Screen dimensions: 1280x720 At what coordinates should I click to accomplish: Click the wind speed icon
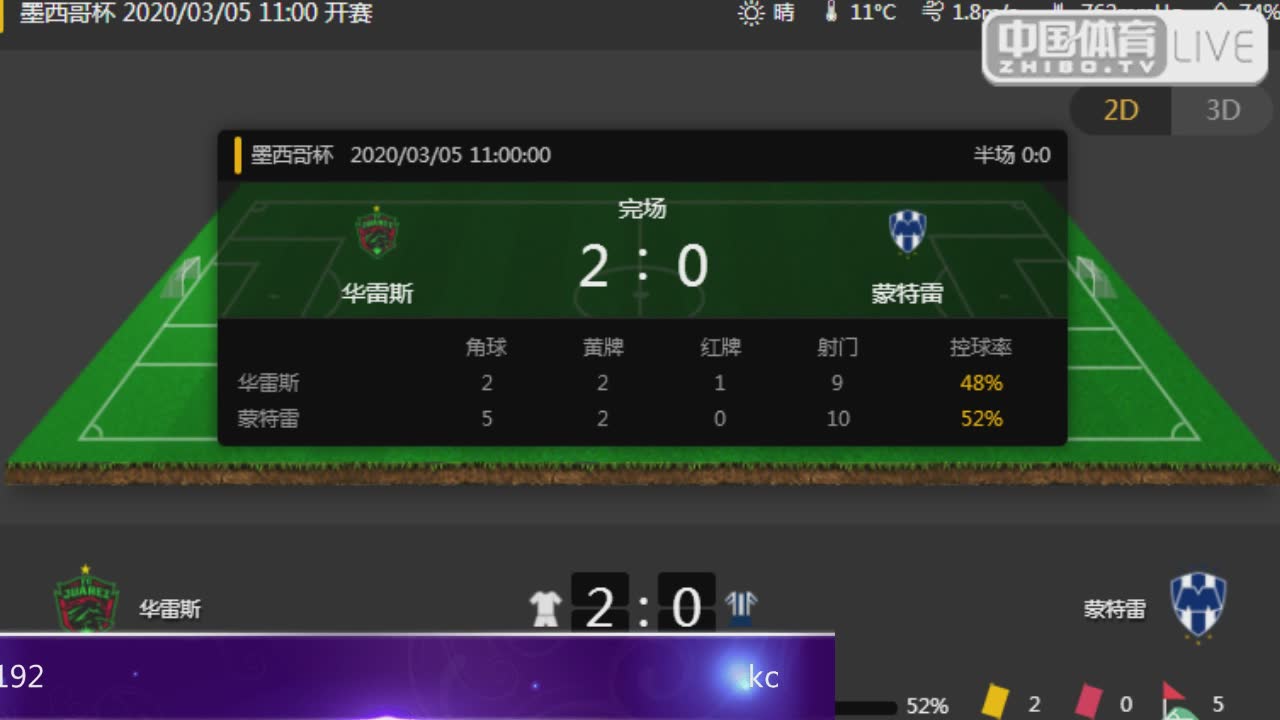pyautogui.click(x=932, y=12)
